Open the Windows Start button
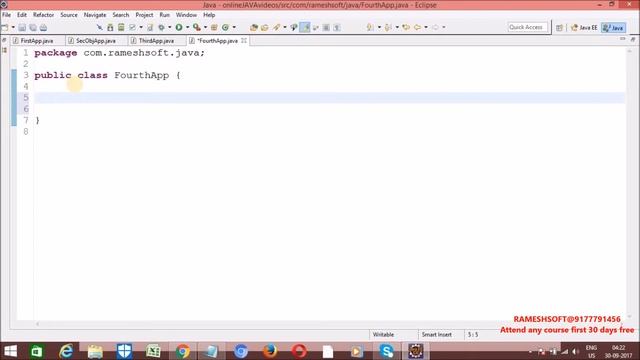The image size is (640, 360). click(x=10, y=351)
